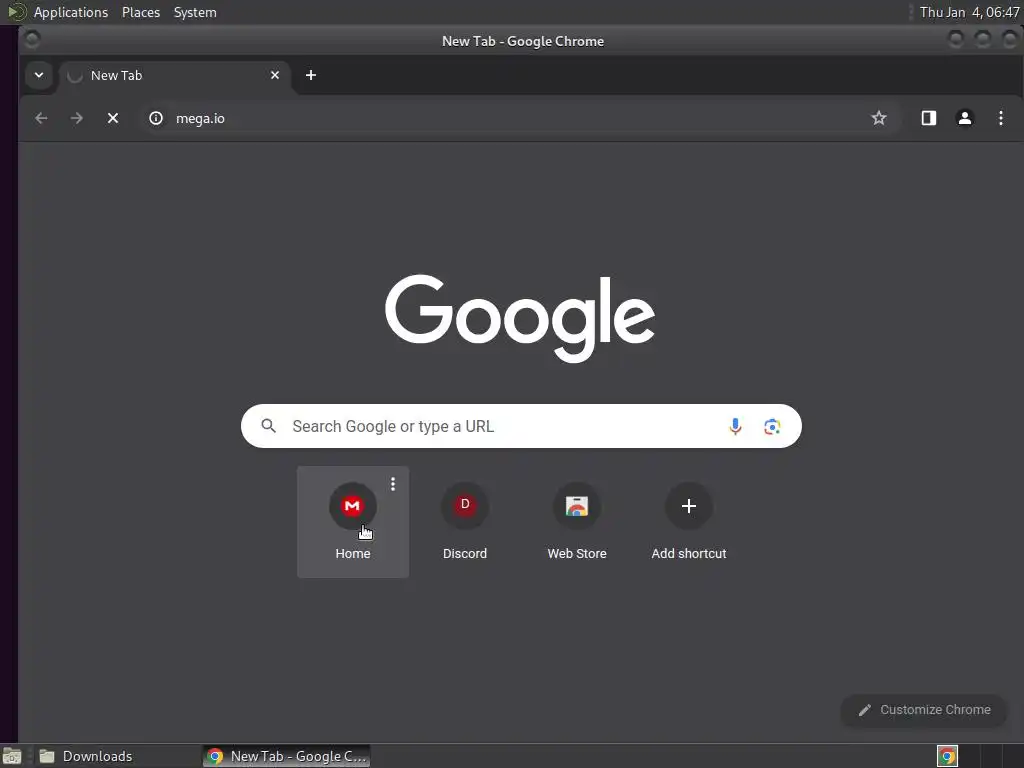Open the Web Store shortcut
The height and width of the screenshot is (768, 1024).
tap(577, 521)
